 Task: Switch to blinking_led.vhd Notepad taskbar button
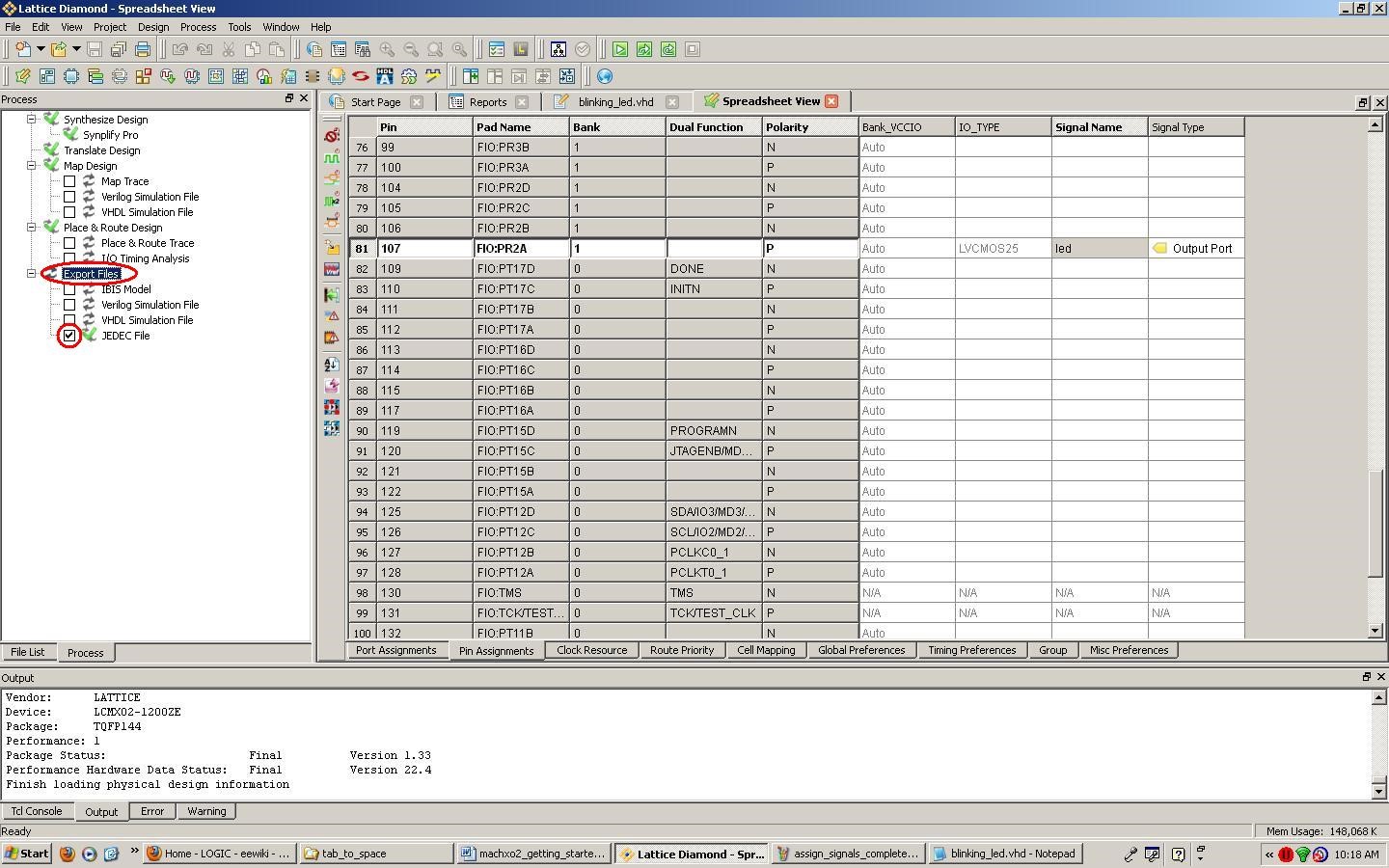tap(1004, 854)
